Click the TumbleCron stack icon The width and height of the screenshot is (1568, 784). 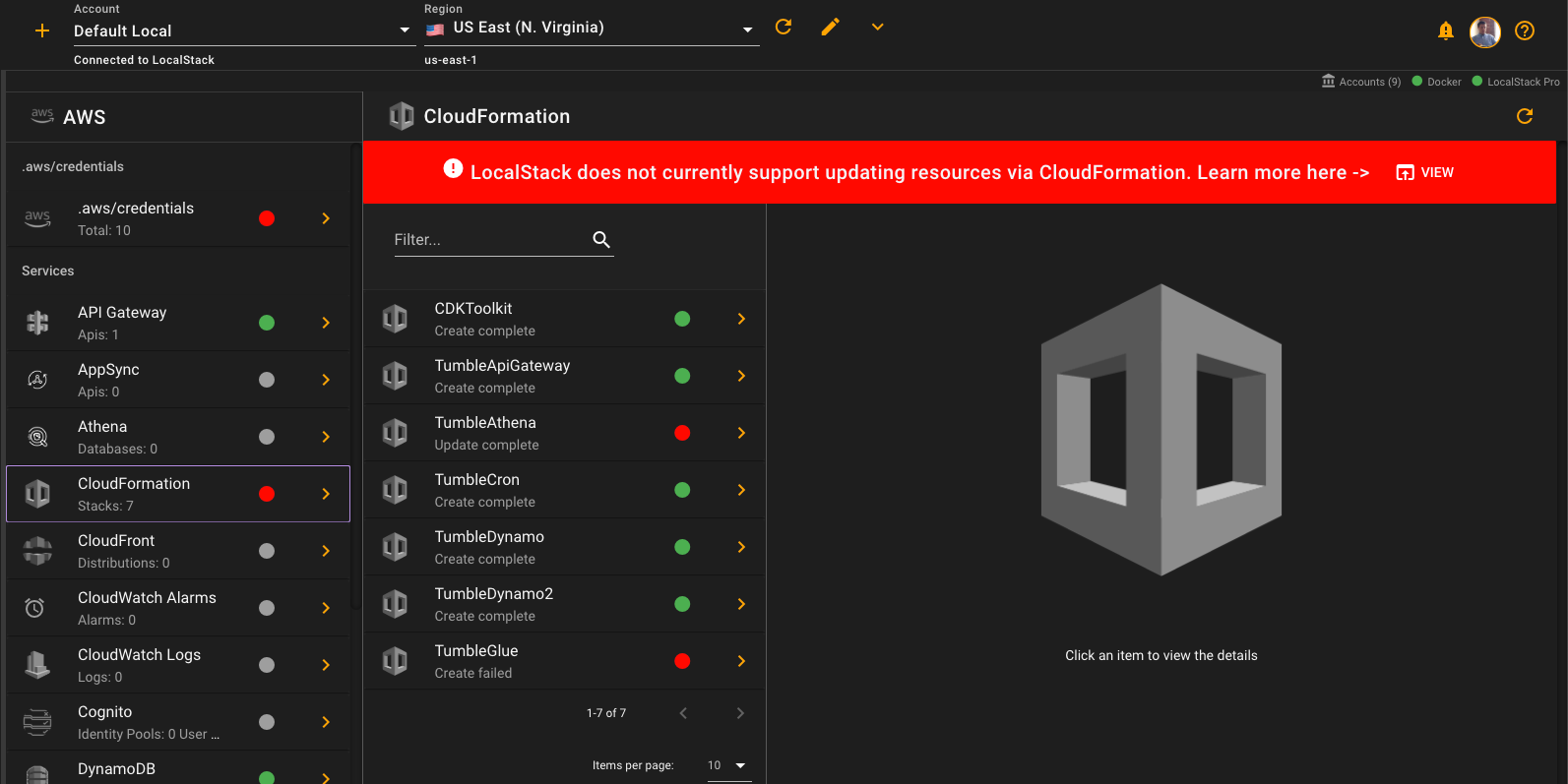395,490
